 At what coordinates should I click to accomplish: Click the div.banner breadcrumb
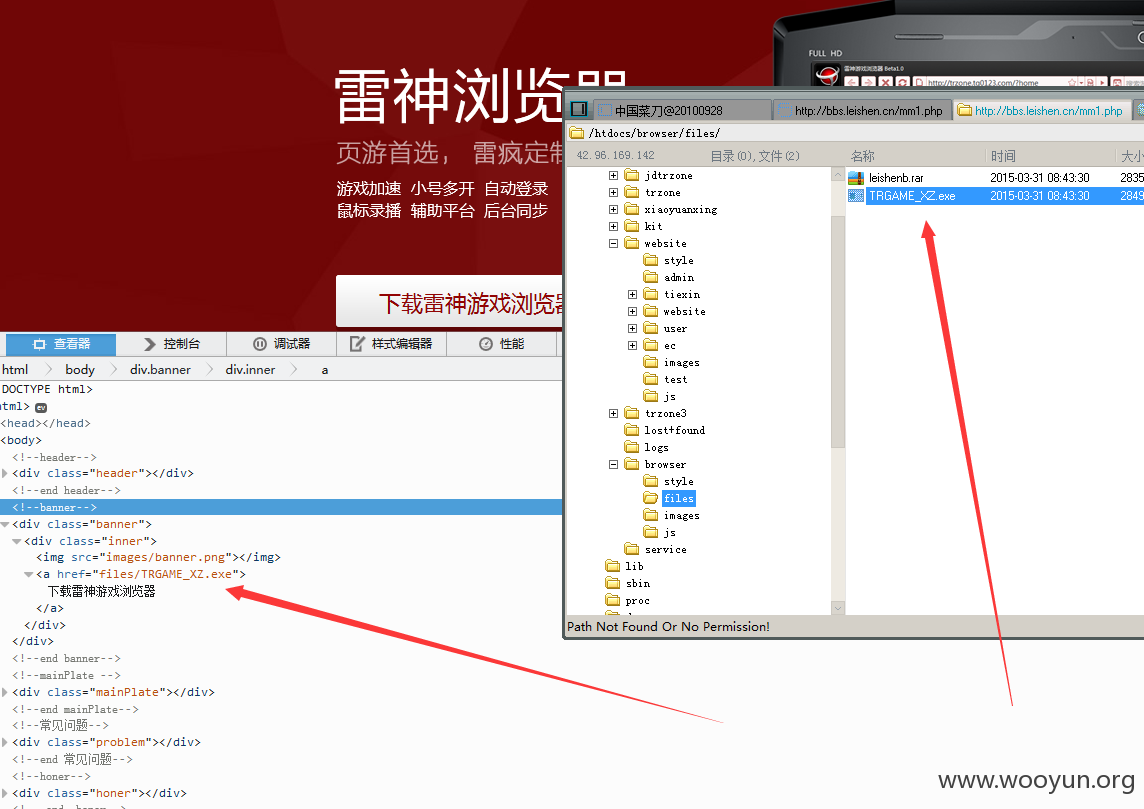tap(161, 370)
